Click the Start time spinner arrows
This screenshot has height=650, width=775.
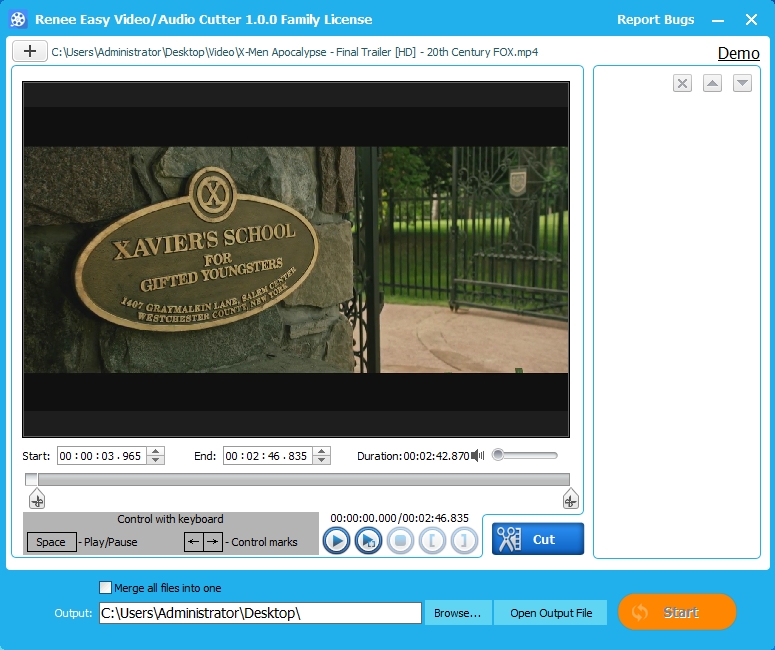pos(155,456)
